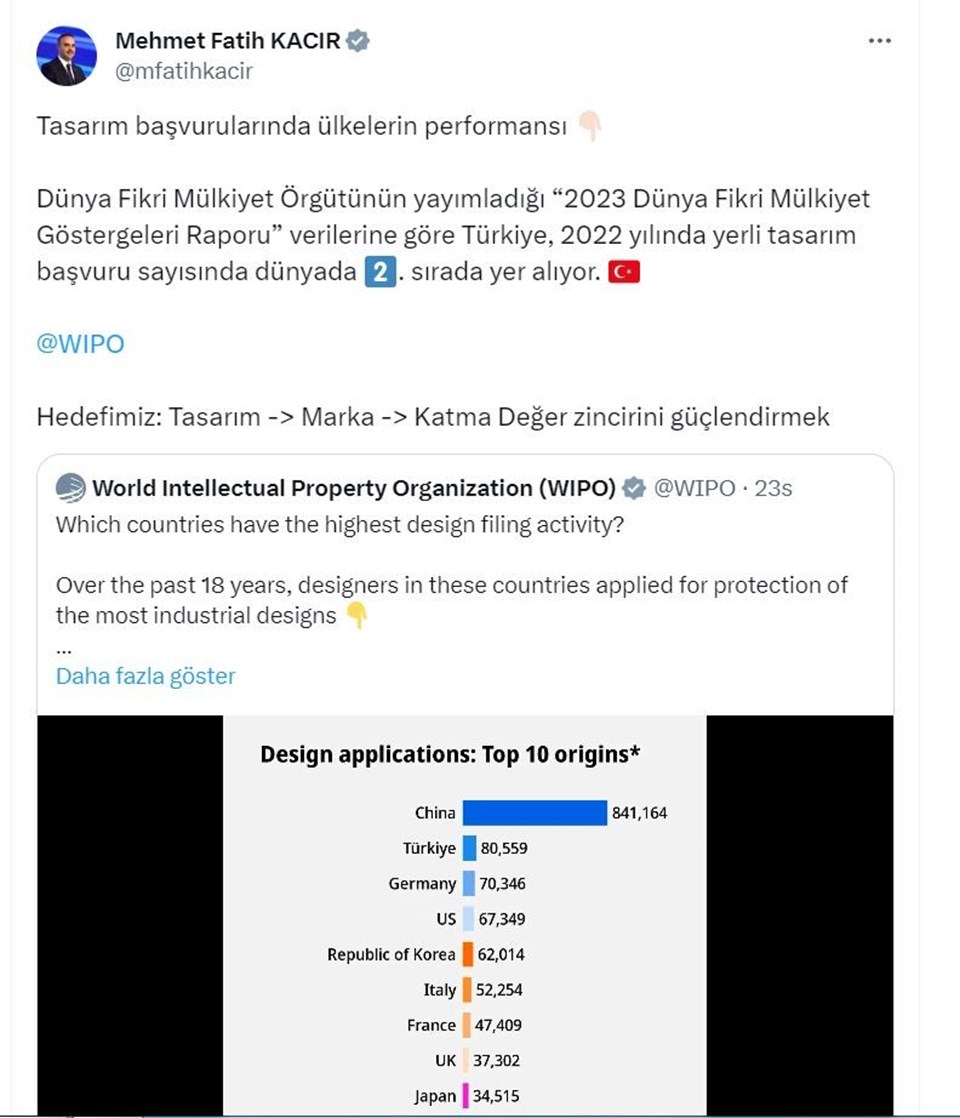Click verified badge next to WIPO name
Screen dimensions: 960x1118
tap(633, 488)
